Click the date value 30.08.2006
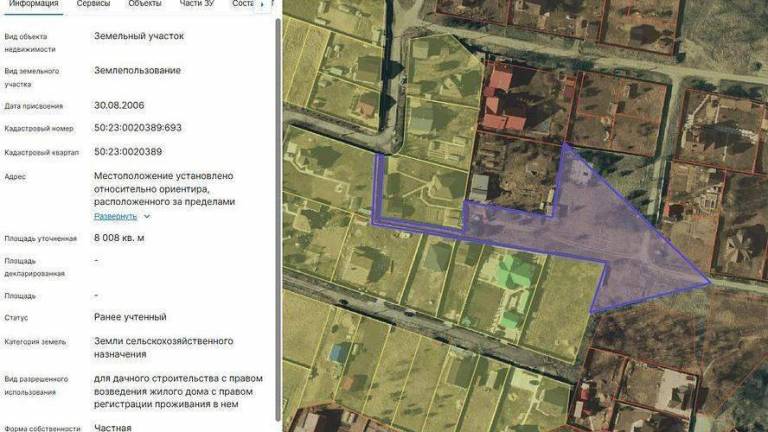The image size is (768, 432). point(120,105)
